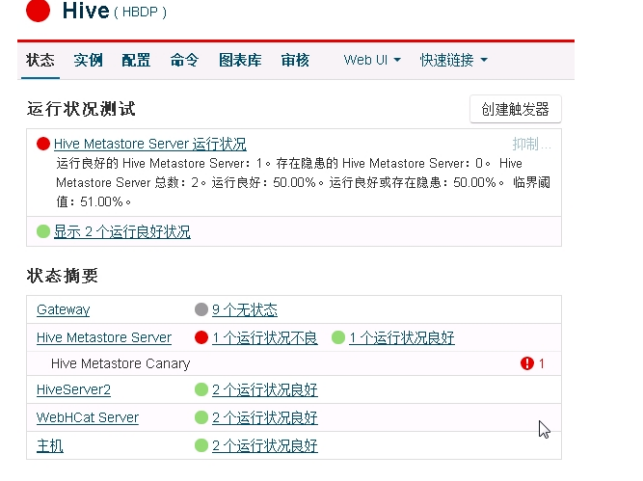Click the 抑制... suppress link
Viewport: 643px width, 481px height.
point(531,144)
